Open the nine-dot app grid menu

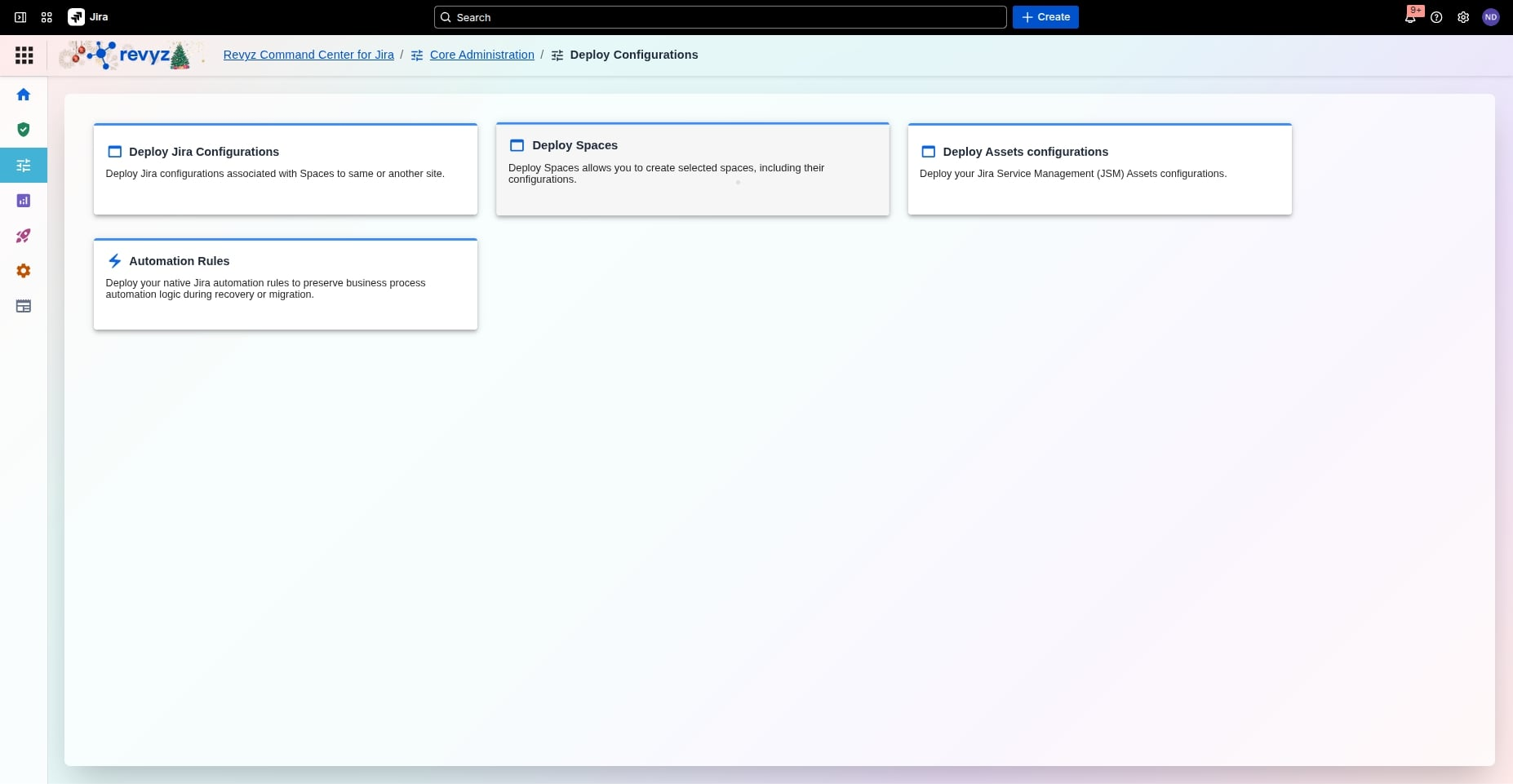coord(24,55)
